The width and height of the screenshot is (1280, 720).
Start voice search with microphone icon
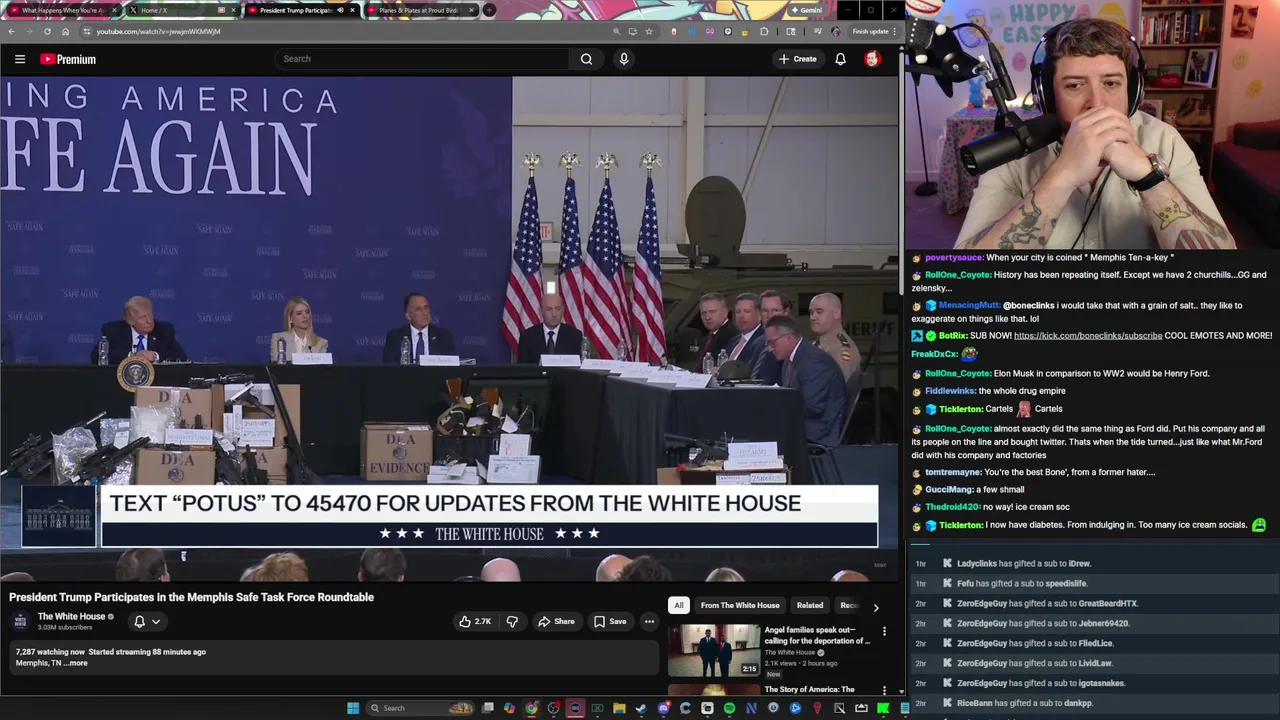[x=624, y=59]
